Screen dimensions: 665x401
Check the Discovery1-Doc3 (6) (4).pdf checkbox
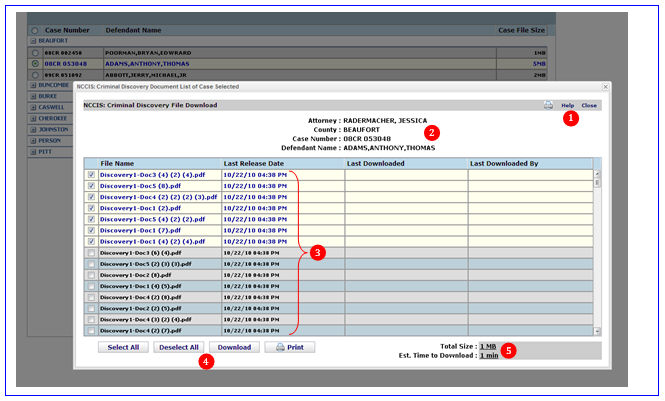[91, 253]
